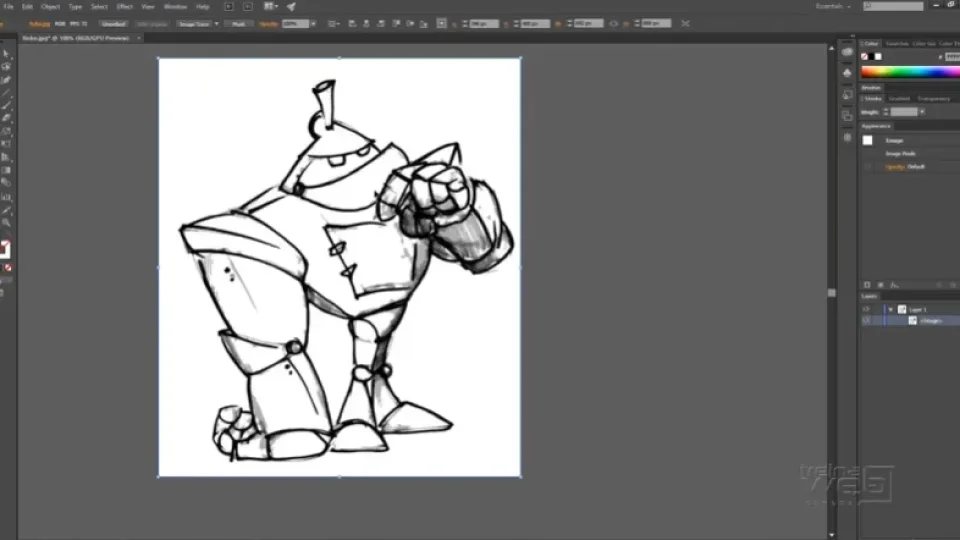
Task: Open the Libraries panel dock icon
Action: (x=847, y=52)
